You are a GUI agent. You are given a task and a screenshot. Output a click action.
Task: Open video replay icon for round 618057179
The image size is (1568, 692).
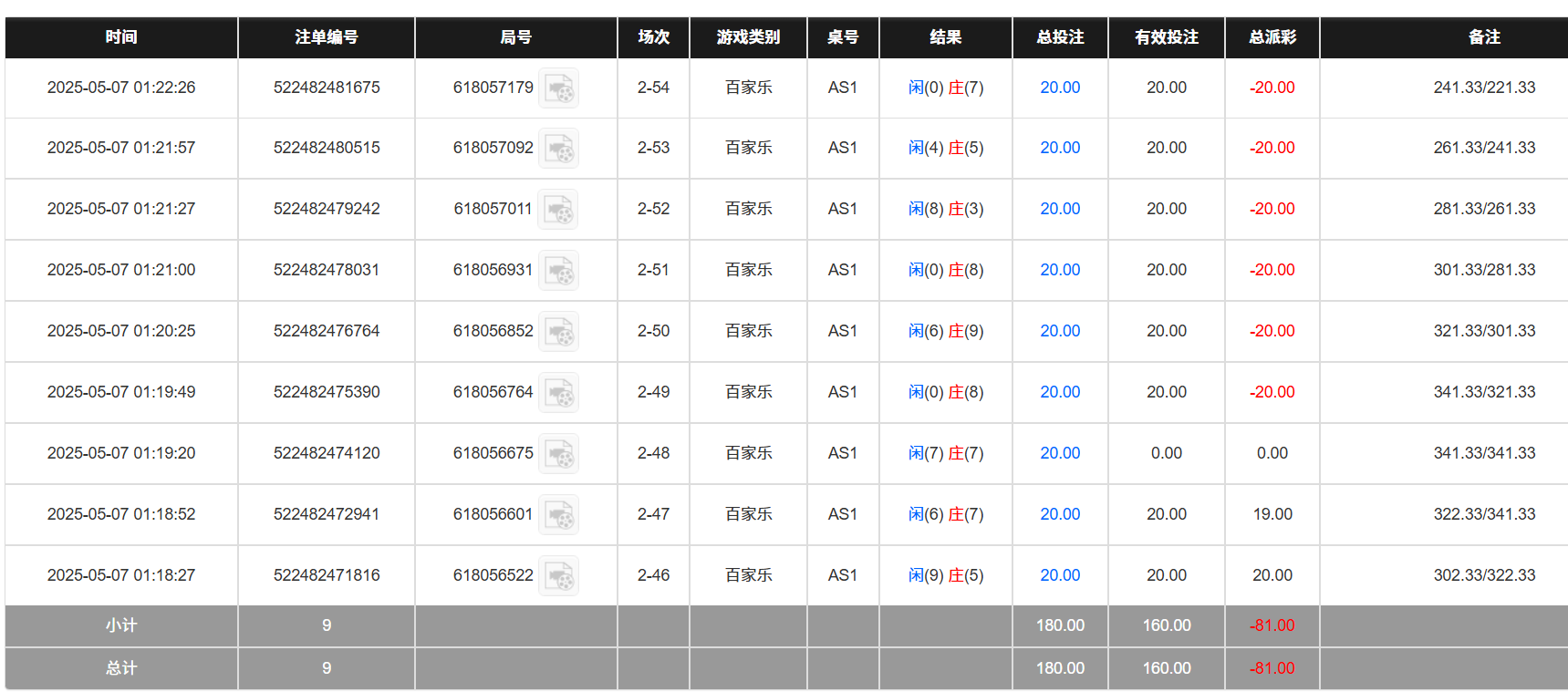pyautogui.click(x=558, y=88)
